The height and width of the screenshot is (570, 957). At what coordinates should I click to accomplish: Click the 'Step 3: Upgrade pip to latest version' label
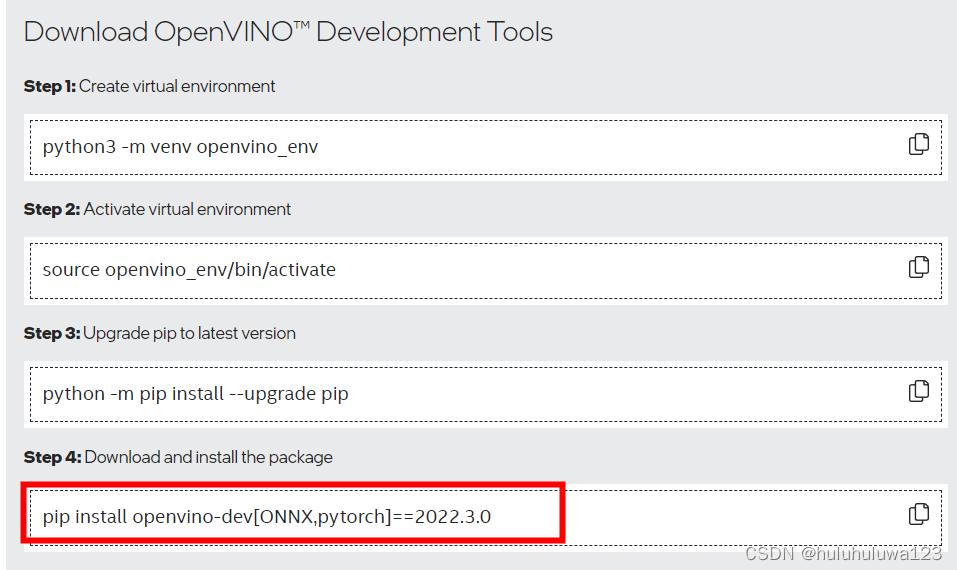tap(160, 333)
